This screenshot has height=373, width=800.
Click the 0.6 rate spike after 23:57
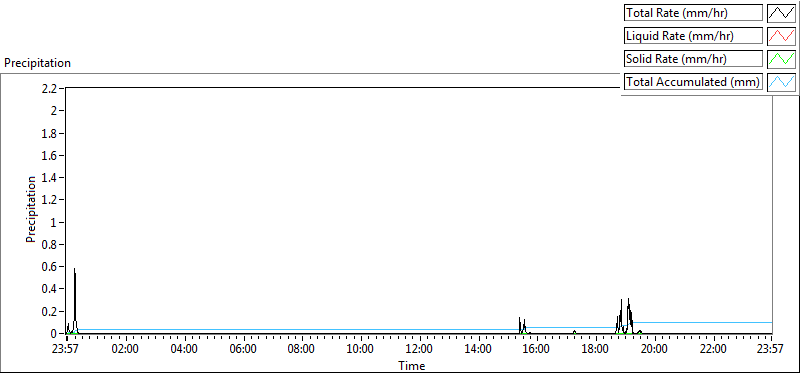point(74,301)
